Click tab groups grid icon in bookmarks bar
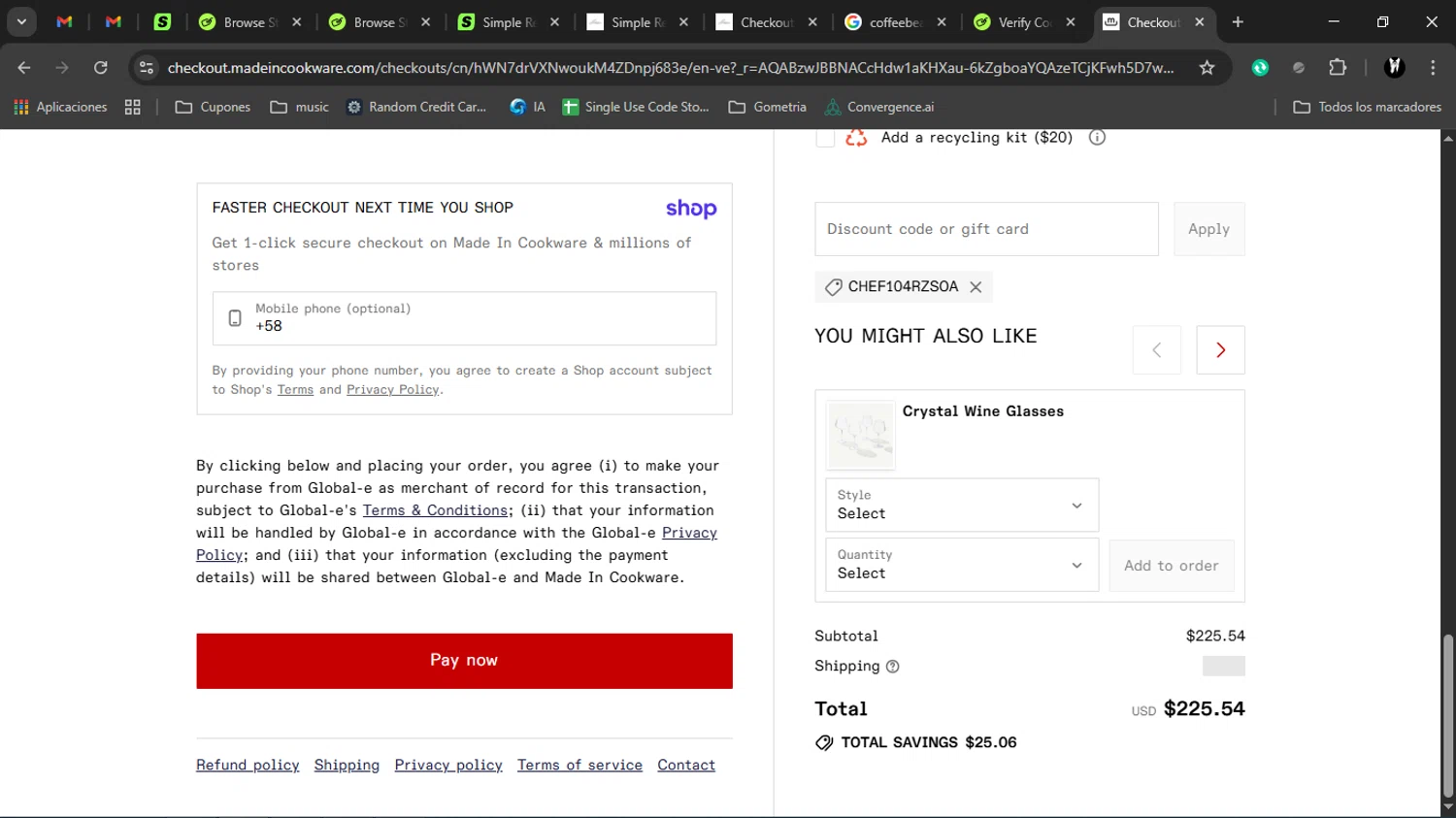The image size is (1456, 818). 133,107
